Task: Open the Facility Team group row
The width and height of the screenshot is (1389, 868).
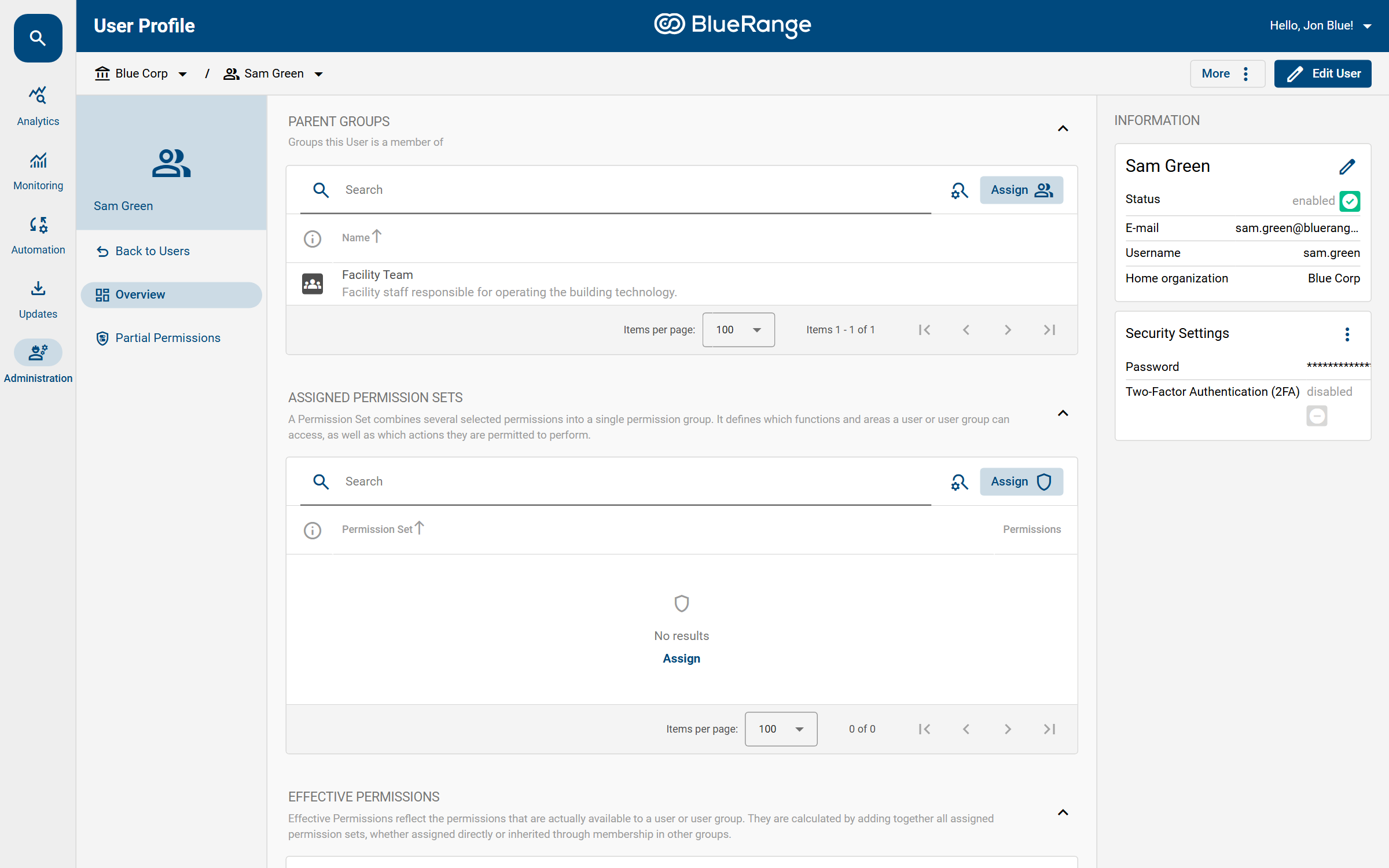Action: point(682,284)
